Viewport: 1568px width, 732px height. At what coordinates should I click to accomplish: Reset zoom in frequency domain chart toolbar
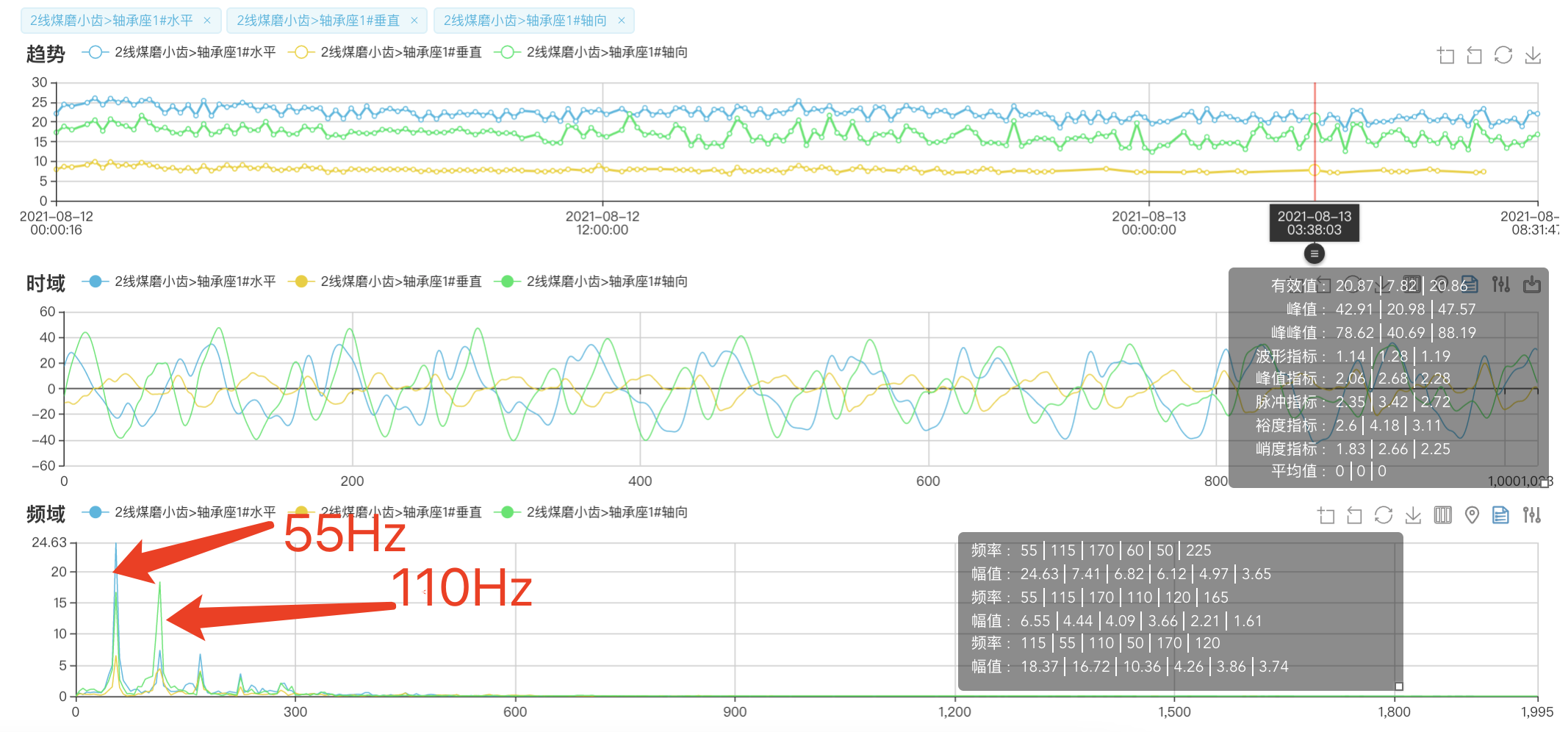(1354, 515)
